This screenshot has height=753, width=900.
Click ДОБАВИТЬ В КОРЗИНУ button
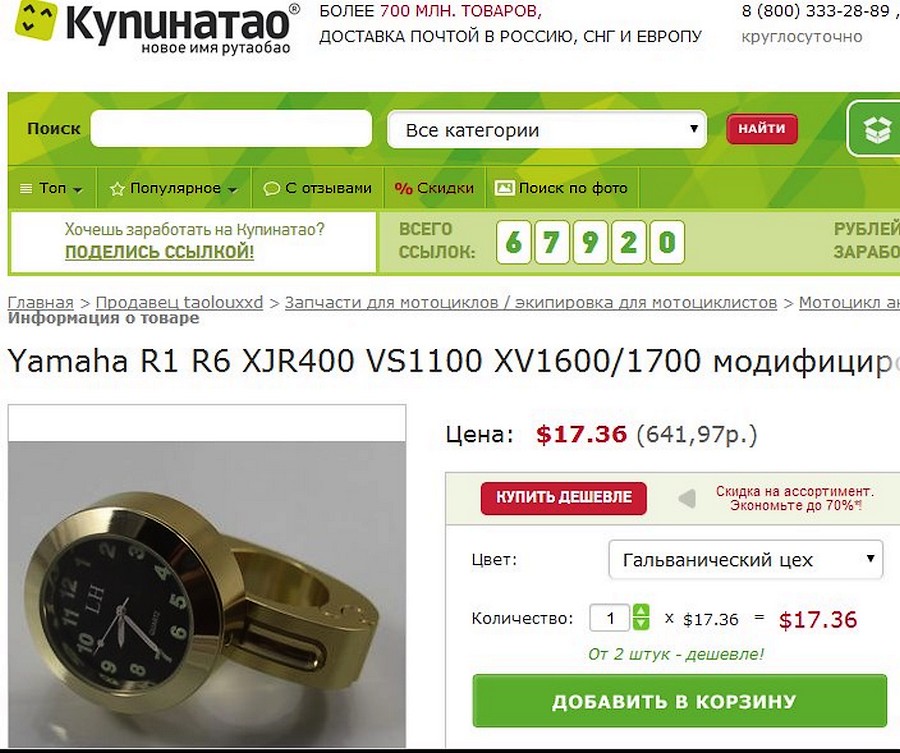tap(680, 701)
